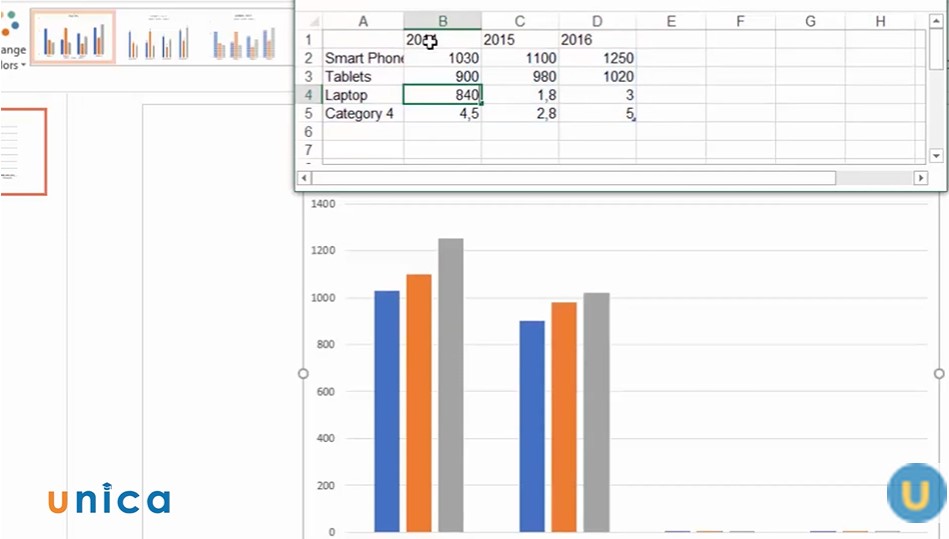The image size is (949, 539).
Task: Select row 1 header
Action: 309,40
